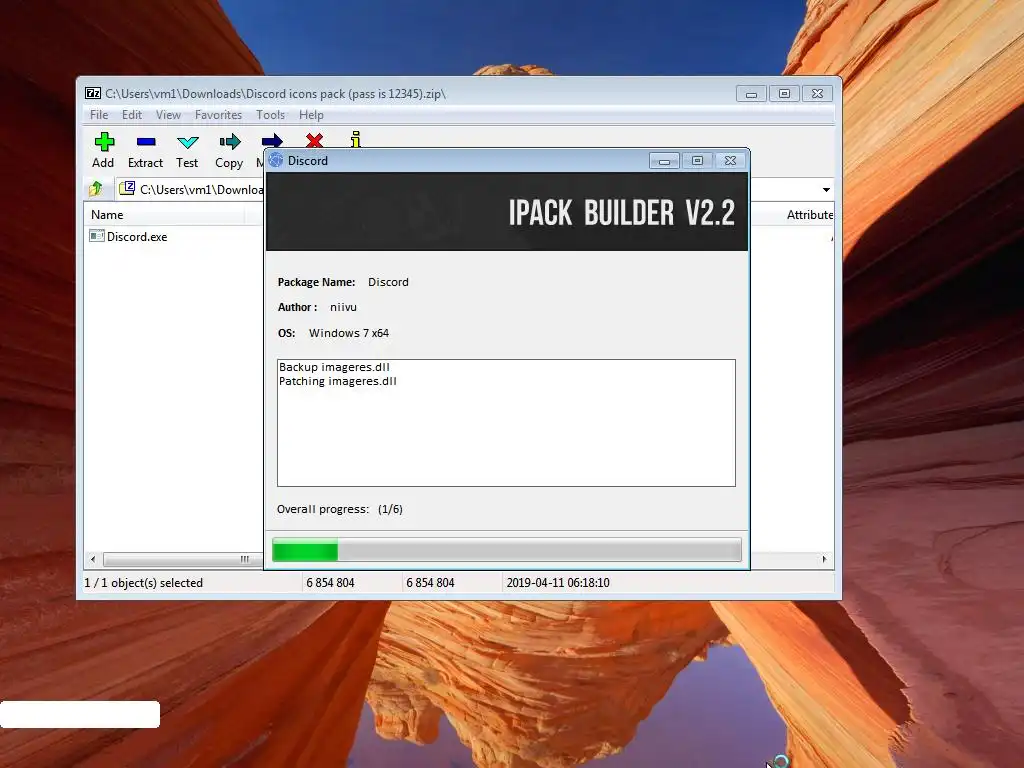Viewport: 1024px width, 768px height.
Task: Close the 7-Zip window
Action: click(818, 94)
